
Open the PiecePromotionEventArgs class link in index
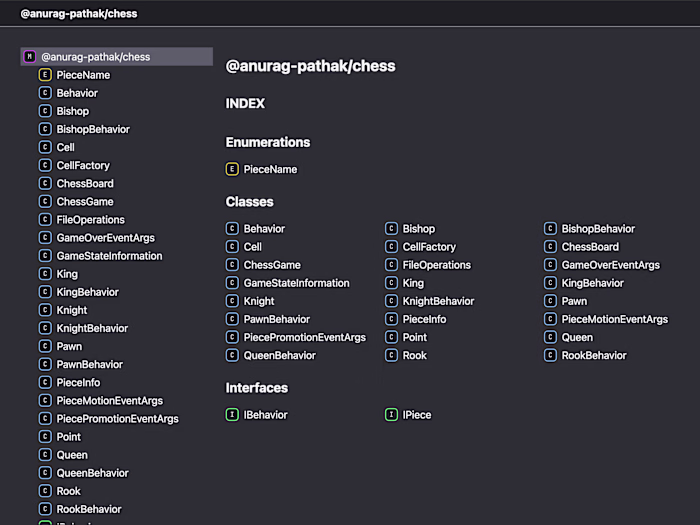coord(305,338)
